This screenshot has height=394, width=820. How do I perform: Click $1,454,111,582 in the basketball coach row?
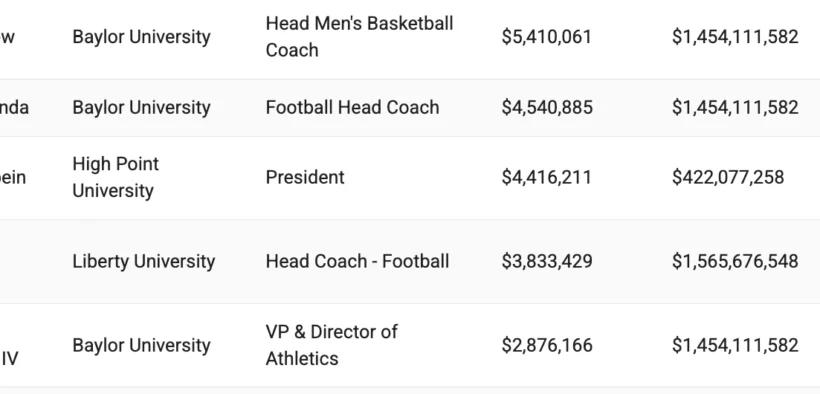735,37
